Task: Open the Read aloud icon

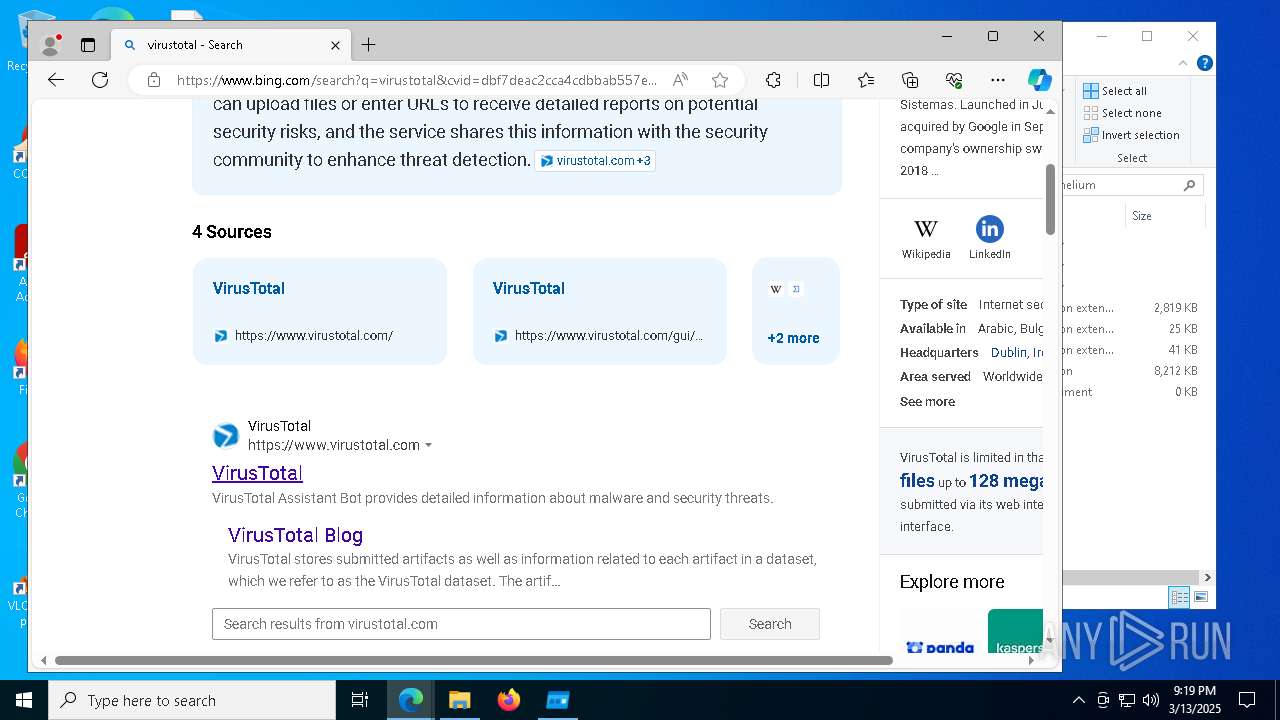Action: [680, 80]
